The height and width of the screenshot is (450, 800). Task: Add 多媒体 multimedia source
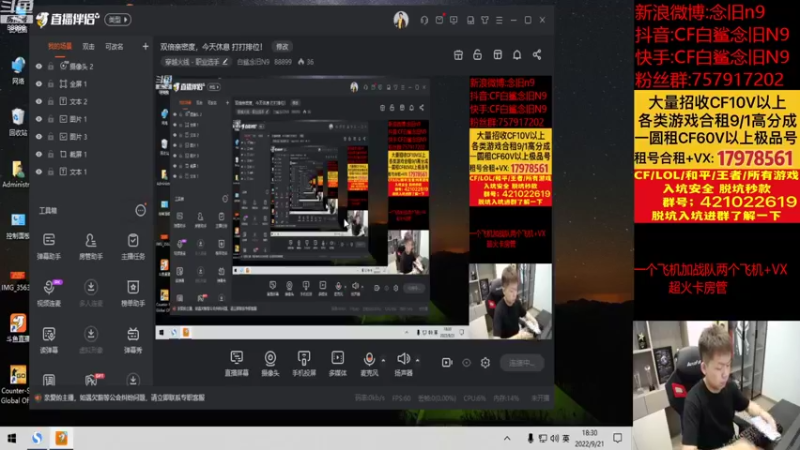click(337, 363)
